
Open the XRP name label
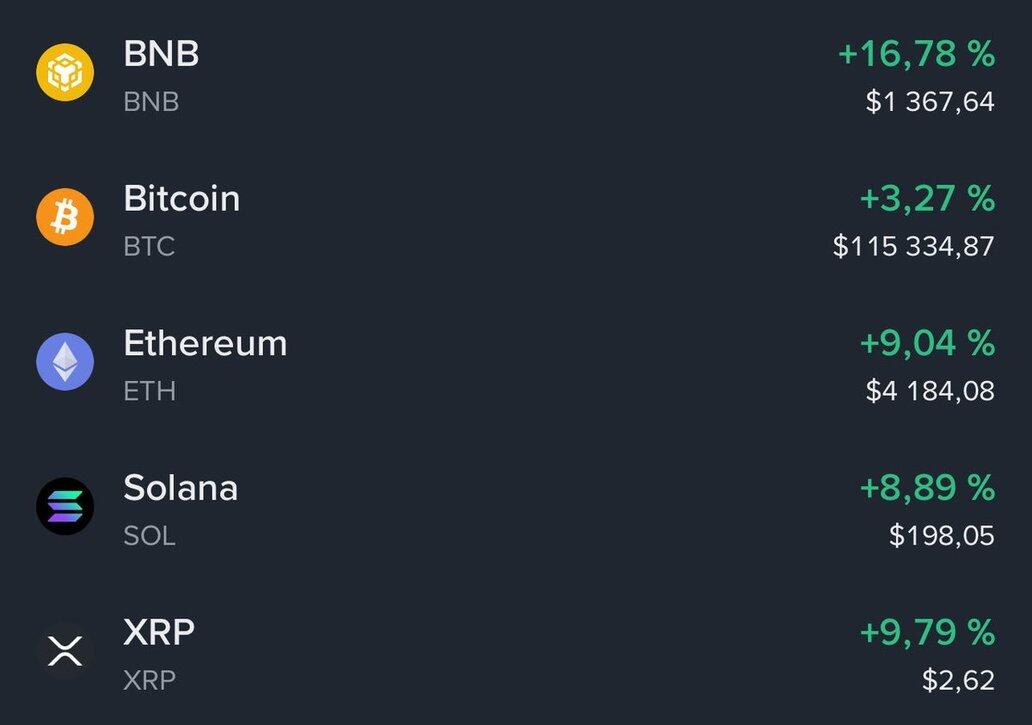(x=158, y=632)
